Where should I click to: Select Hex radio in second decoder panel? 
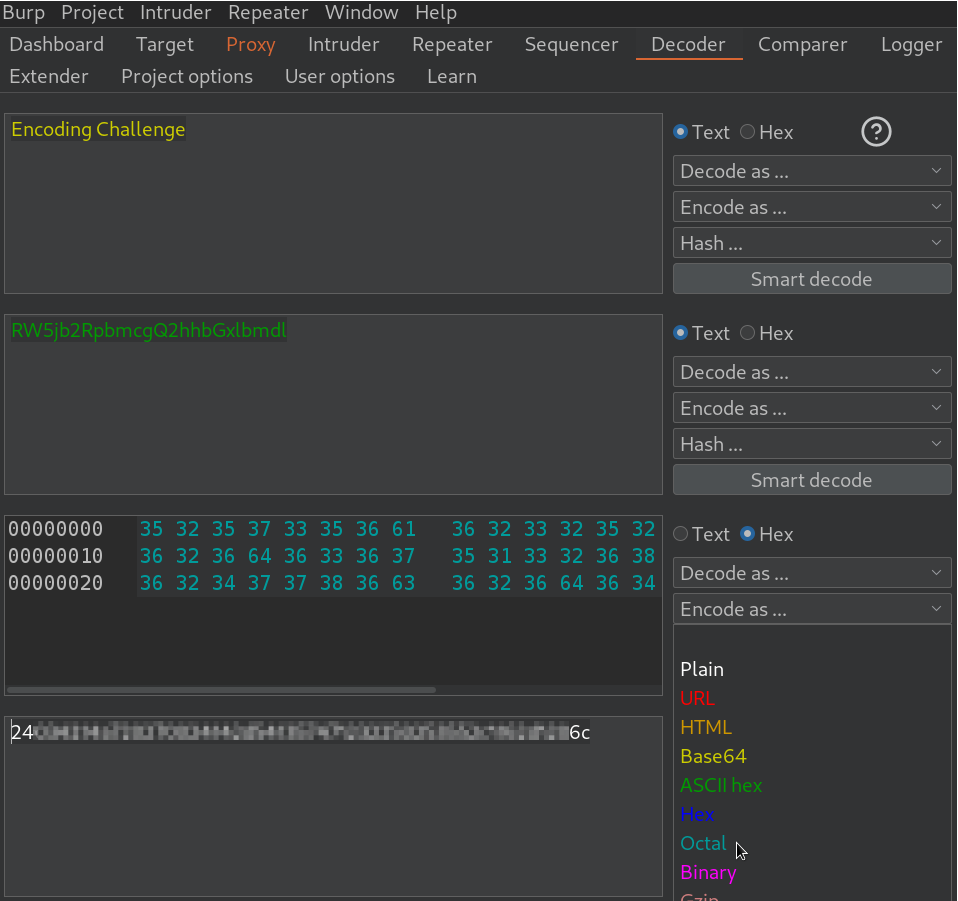coord(747,333)
